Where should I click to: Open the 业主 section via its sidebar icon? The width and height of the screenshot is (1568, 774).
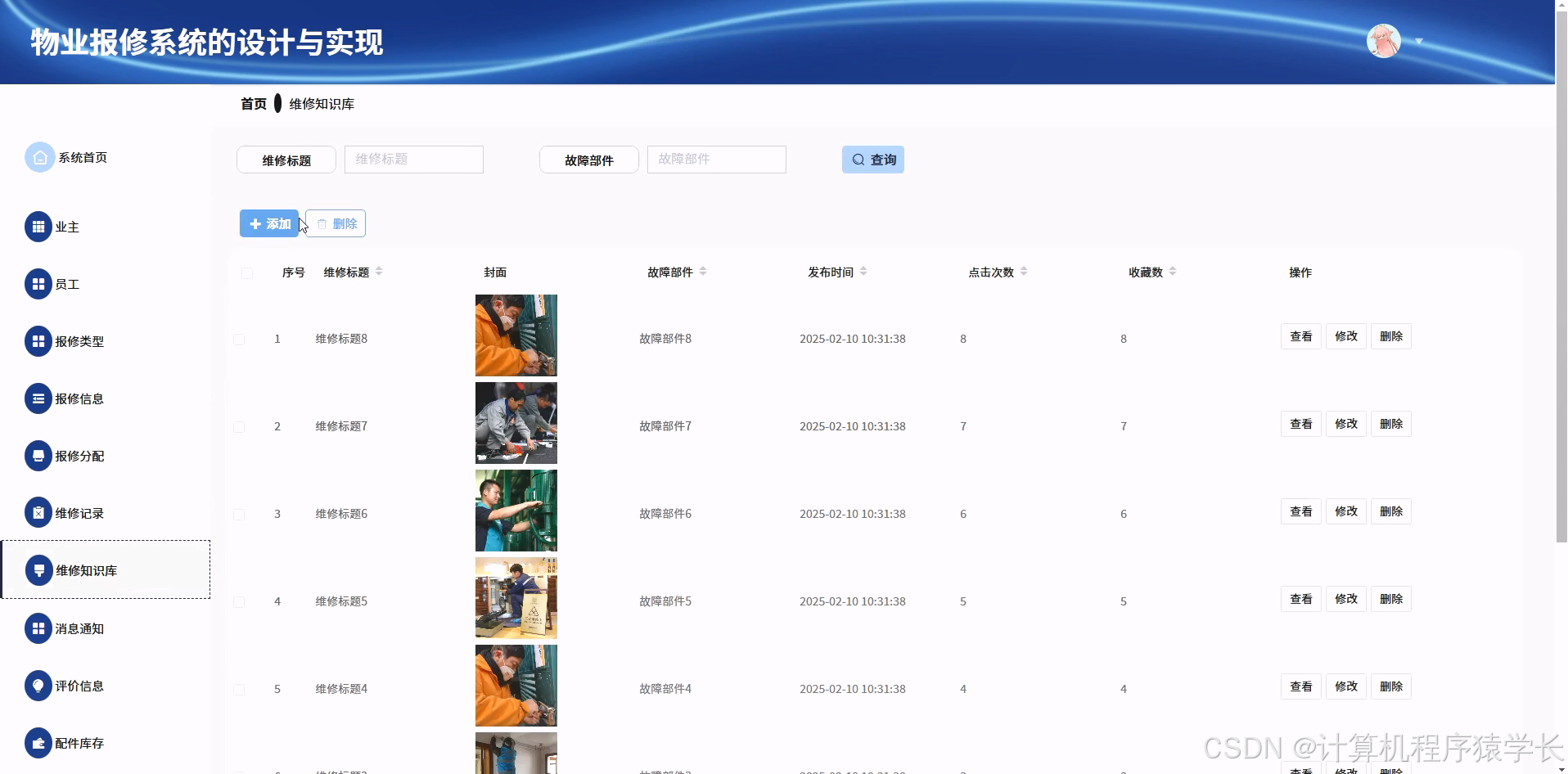pos(38,227)
